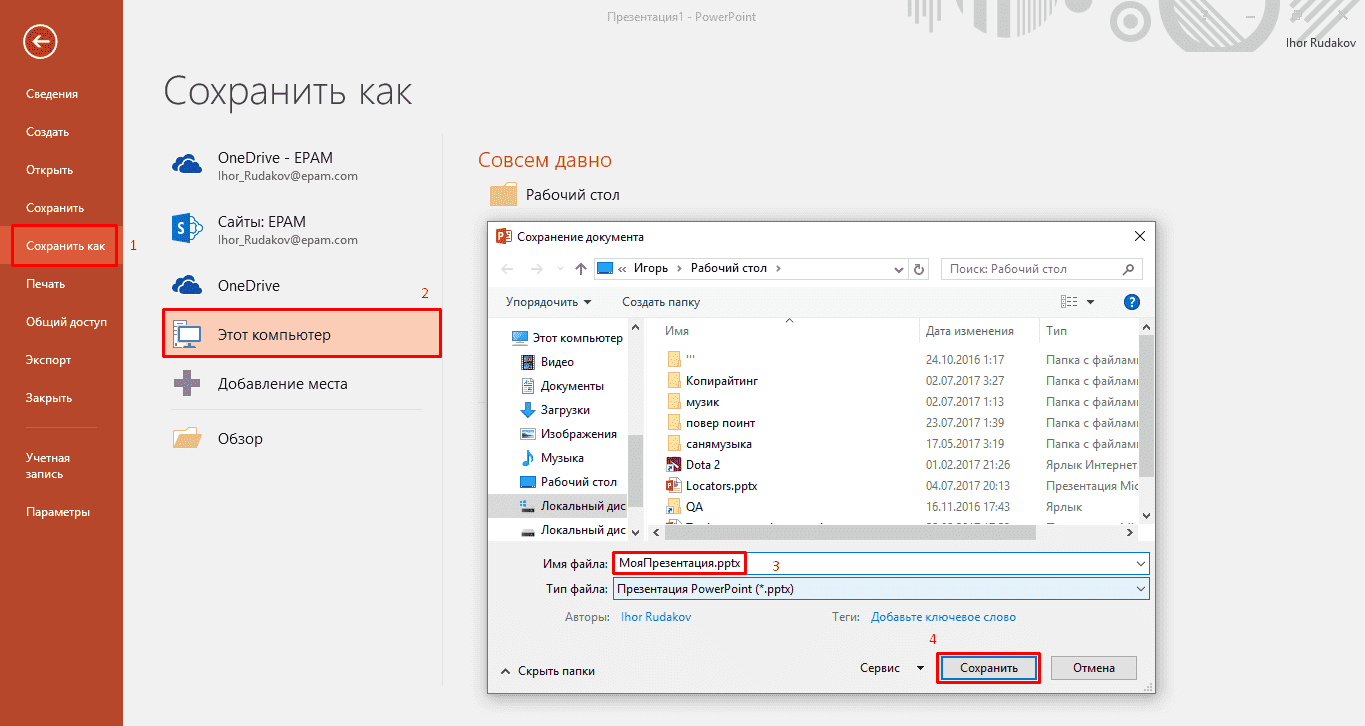Screen dimensions: 1365x726
Task: Expand the Игорь breadcrumb chevron
Action: pos(679,268)
